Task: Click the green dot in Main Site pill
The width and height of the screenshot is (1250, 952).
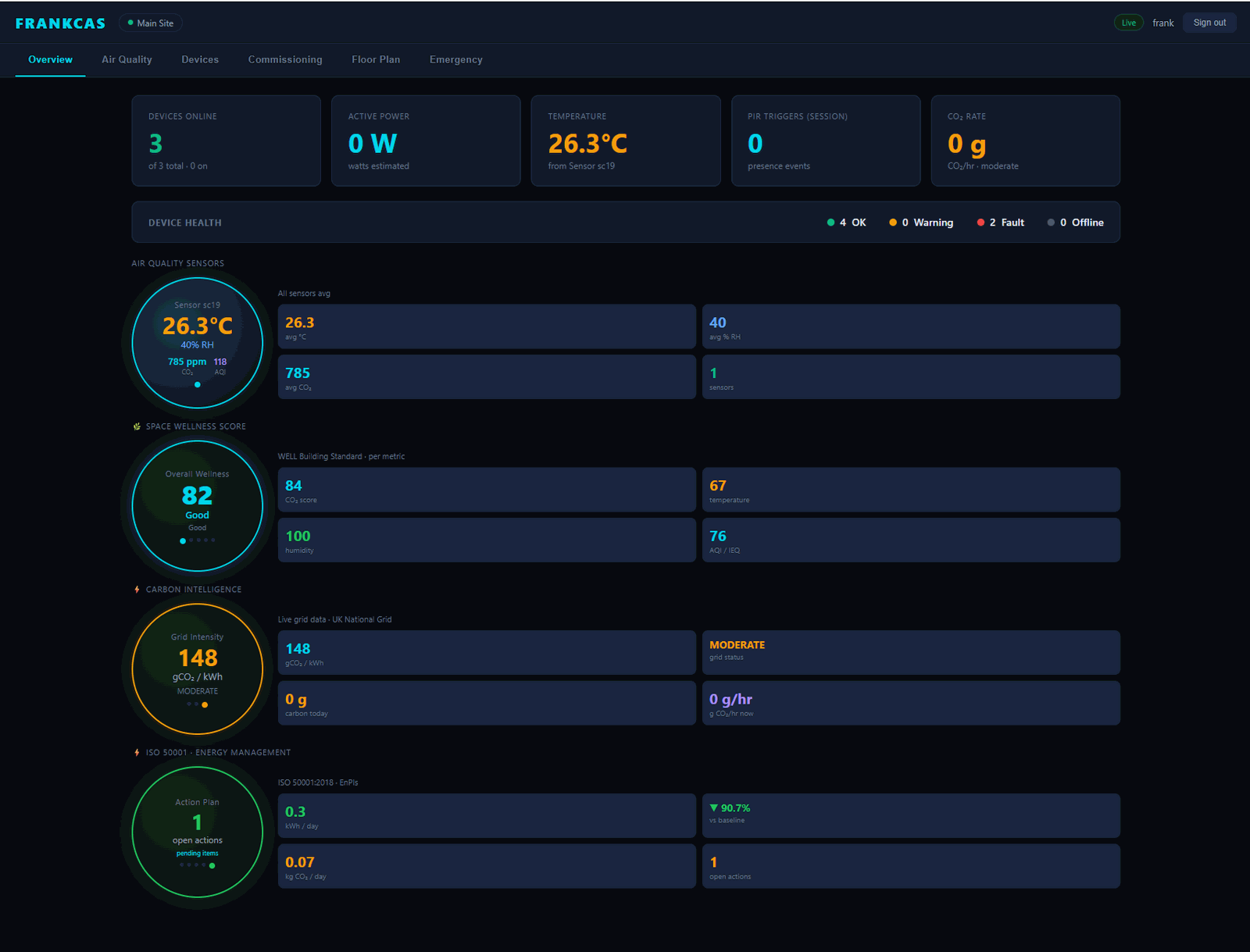Action: (130, 23)
